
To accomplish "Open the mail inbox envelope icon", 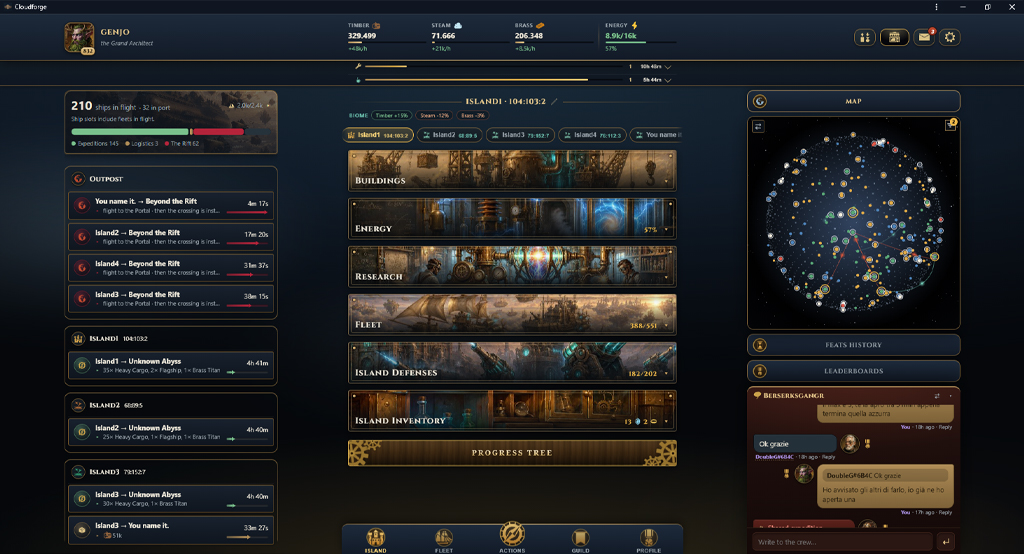I will click(924, 37).
